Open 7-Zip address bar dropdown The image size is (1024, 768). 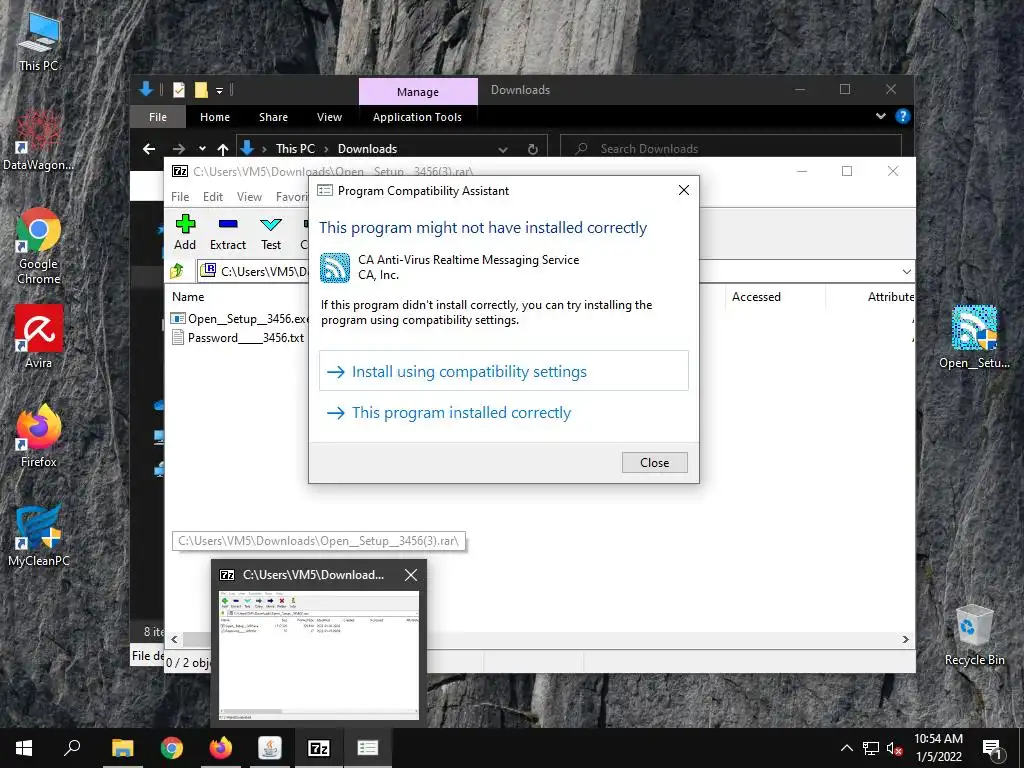[906, 271]
